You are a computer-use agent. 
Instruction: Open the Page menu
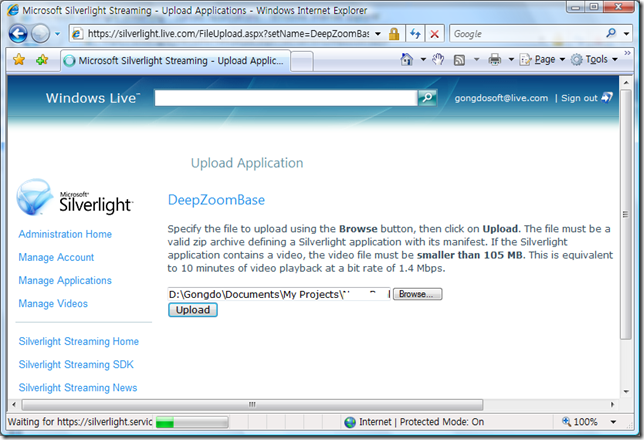543,60
